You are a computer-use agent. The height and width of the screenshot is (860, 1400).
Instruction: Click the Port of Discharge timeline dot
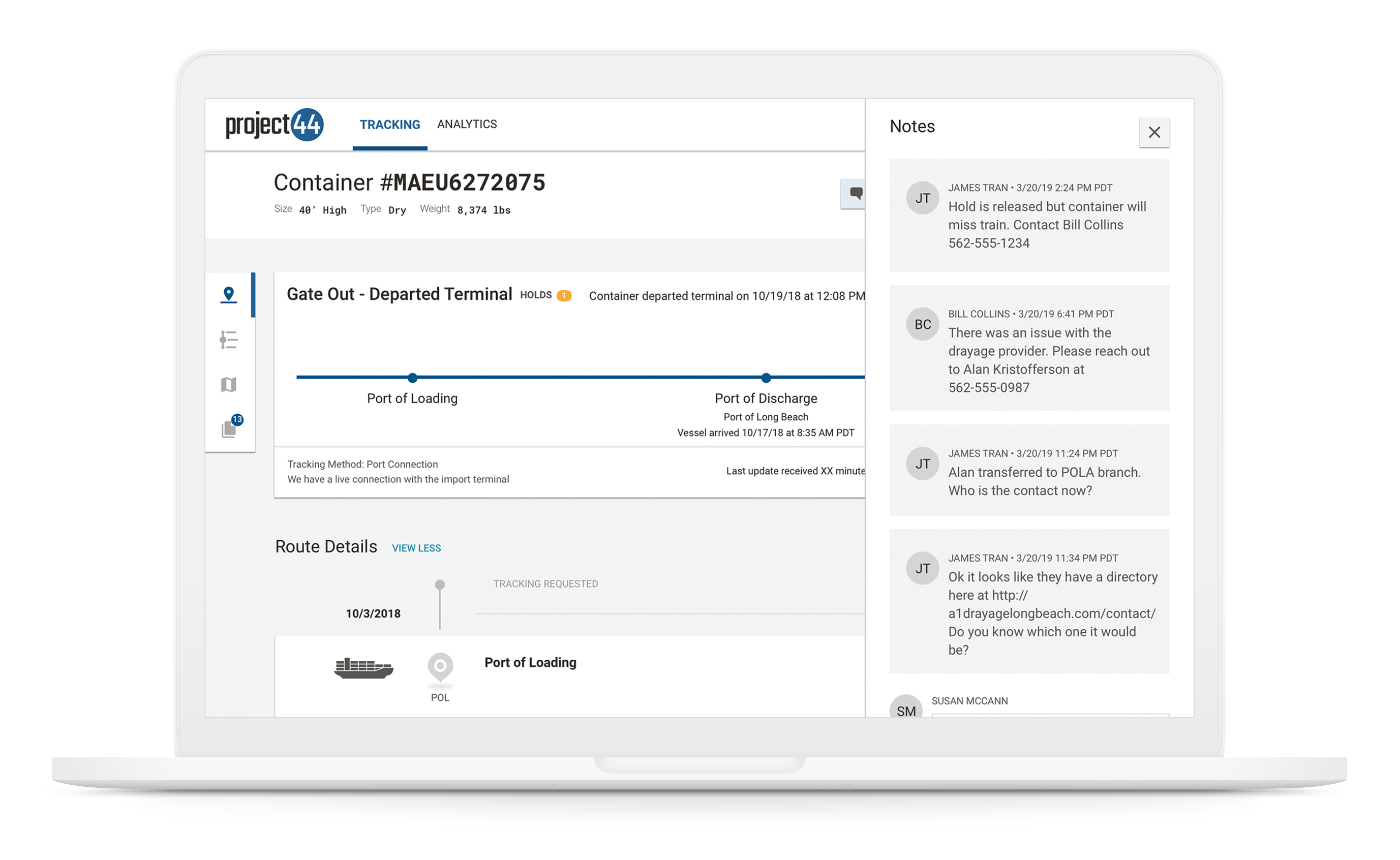(x=766, y=378)
